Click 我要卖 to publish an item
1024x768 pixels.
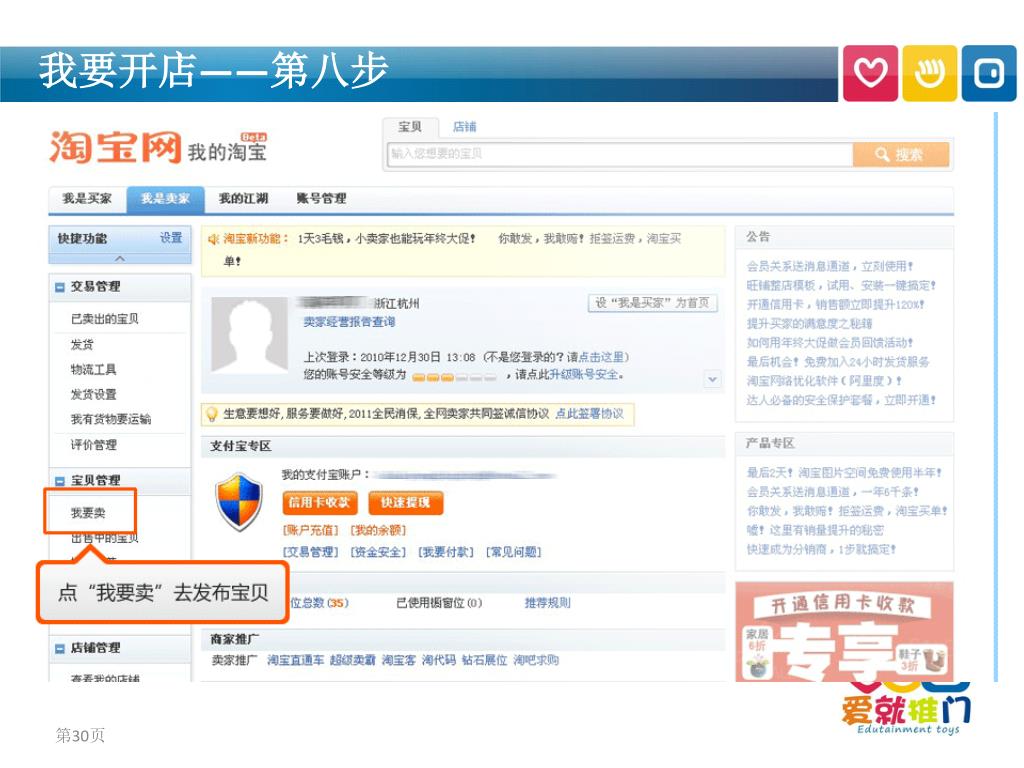(x=88, y=513)
